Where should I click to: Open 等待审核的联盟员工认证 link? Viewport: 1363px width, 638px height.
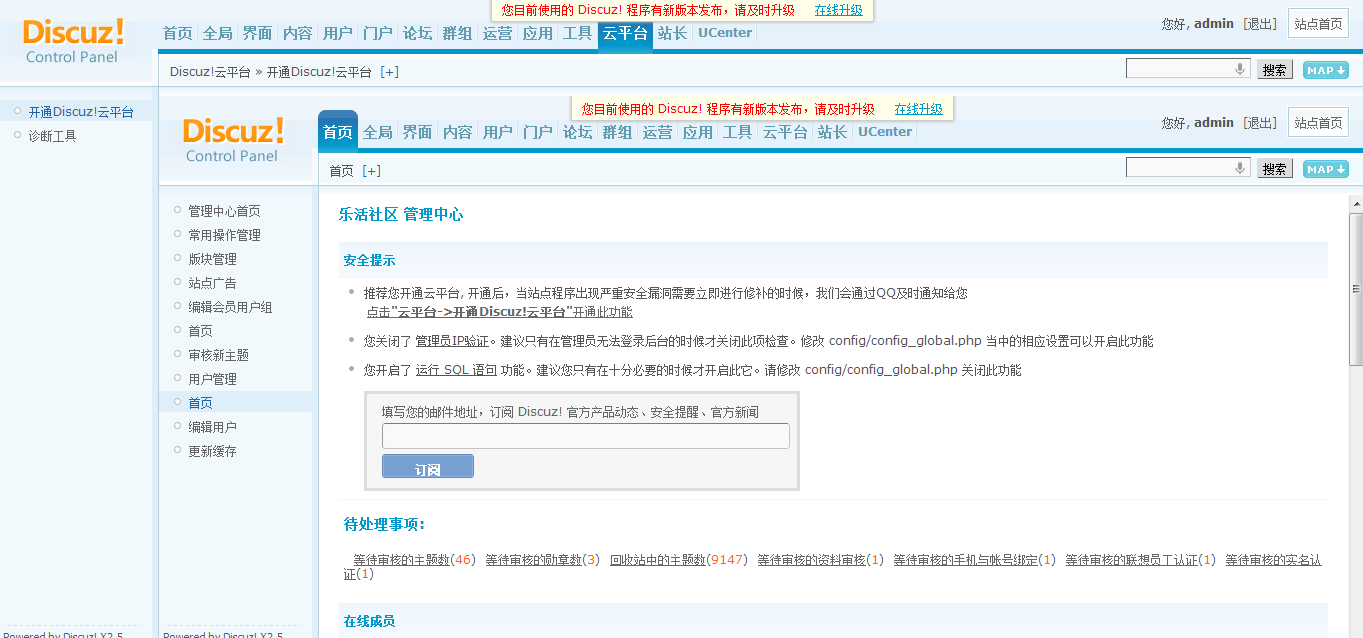point(1131,560)
